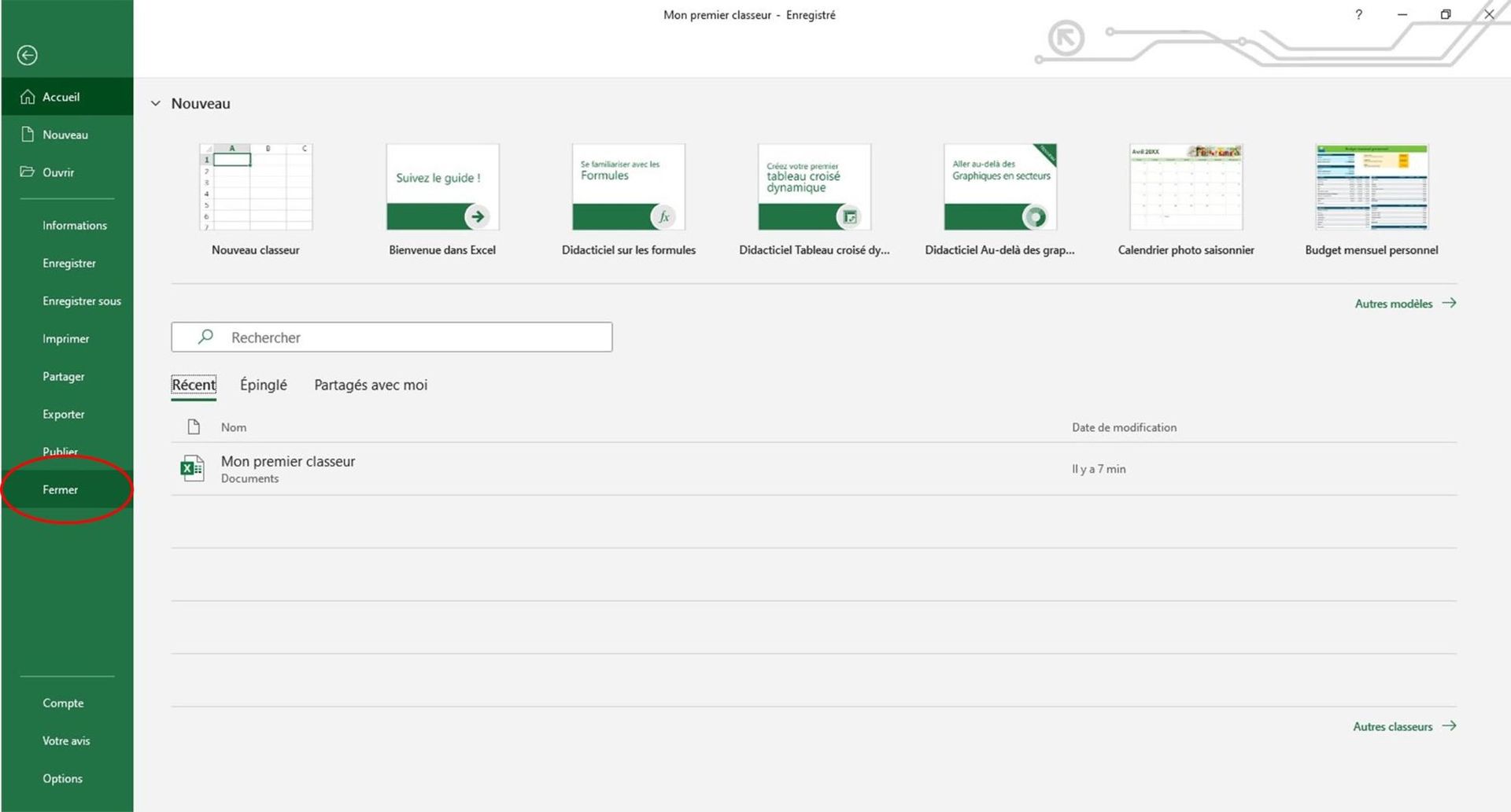This screenshot has width=1511, height=812.
Task: Select Exporter in the sidebar
Action: [67, 415]
